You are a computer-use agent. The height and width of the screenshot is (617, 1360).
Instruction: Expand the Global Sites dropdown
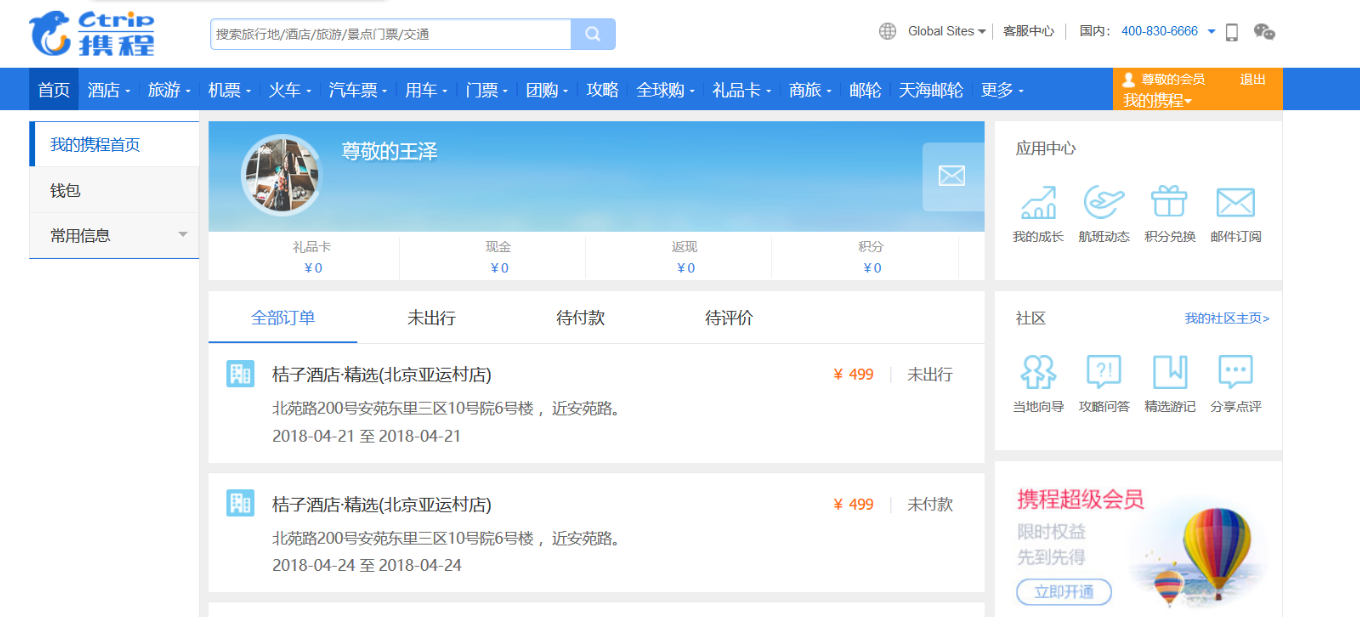(946, 32)
